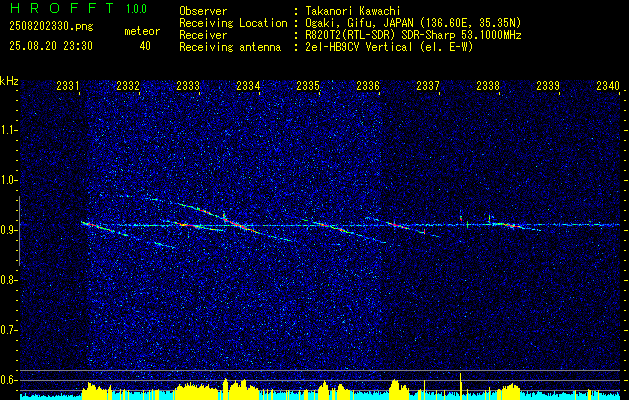Click the 2336 time marker
Image resolution: width=629 pixels, height=400 pixels.
coord(368,86)
